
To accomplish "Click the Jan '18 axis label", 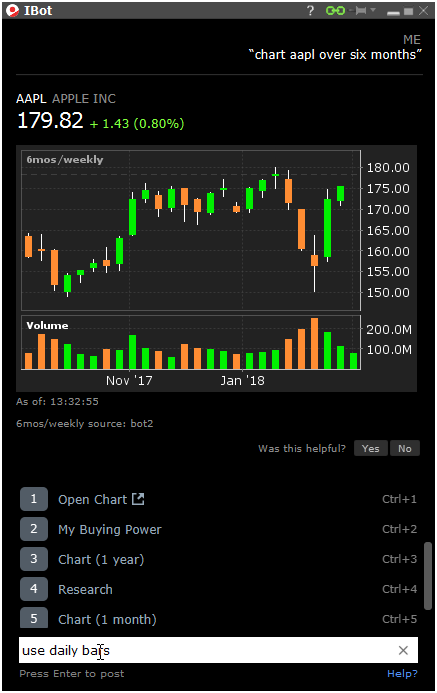I will click(243, 381).
